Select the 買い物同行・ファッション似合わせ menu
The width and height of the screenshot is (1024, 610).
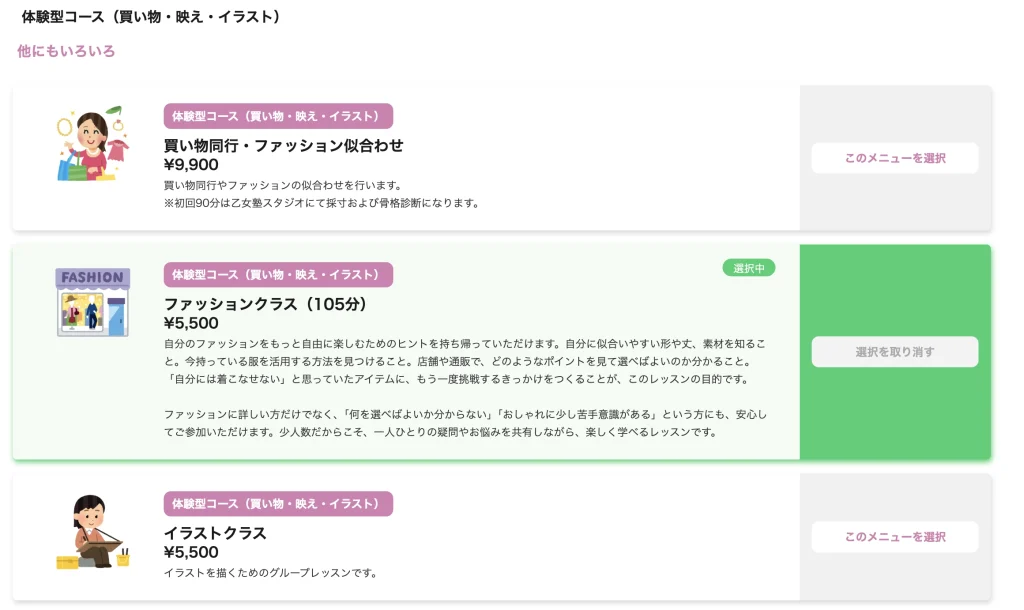895,158
